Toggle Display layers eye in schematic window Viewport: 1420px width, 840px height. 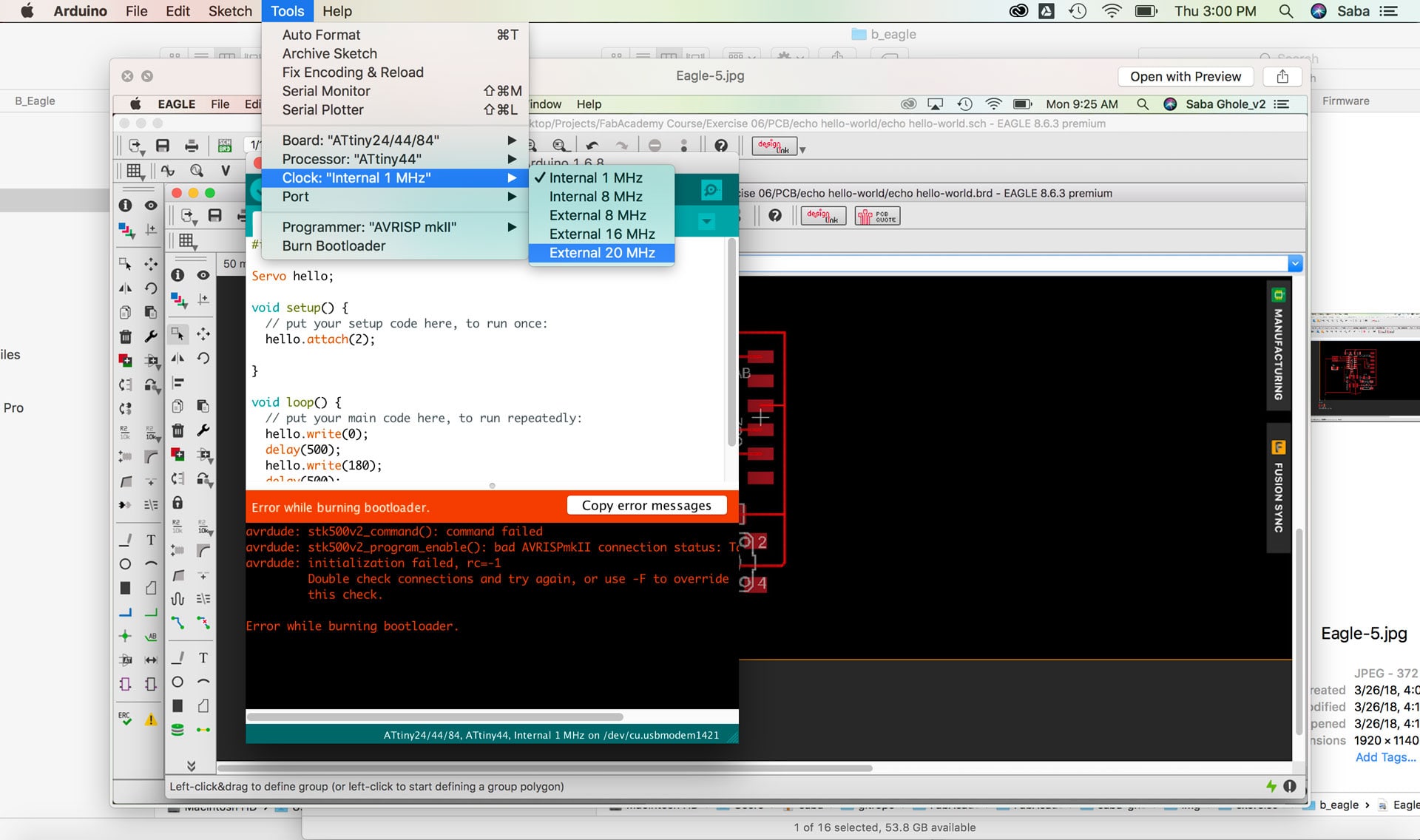click(151, 205)
